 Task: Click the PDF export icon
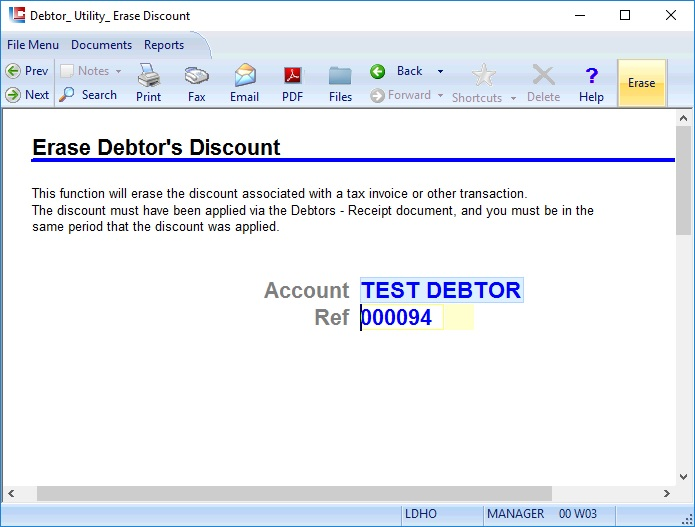point(293,75)
